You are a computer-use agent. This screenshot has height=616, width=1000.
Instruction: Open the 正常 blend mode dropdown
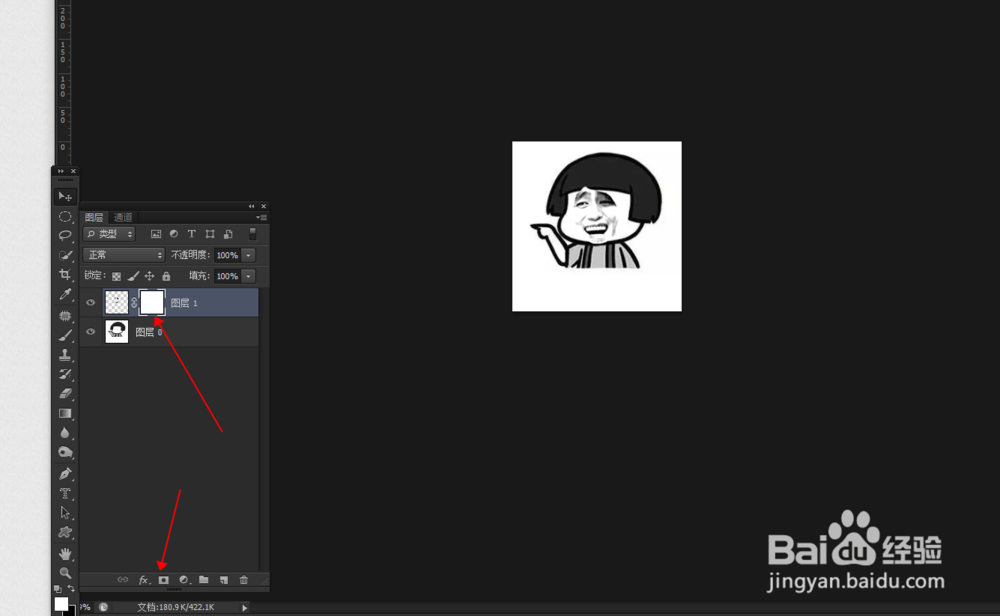[124, 255]
